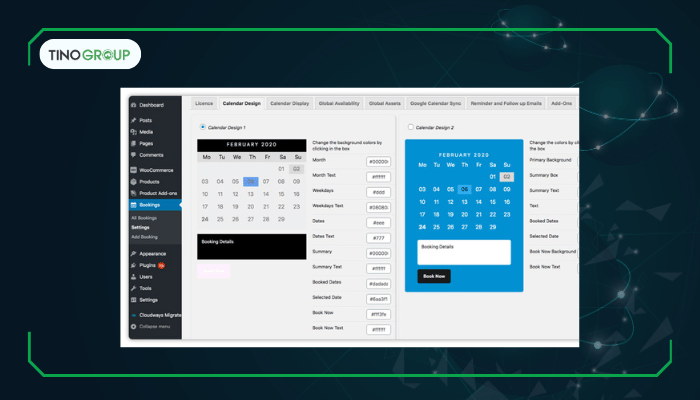The width and height of the screenshot is (700, 400).
Task: Click the FEBRUARY 2020 header in Design 1
Action: tap(252, 145)
